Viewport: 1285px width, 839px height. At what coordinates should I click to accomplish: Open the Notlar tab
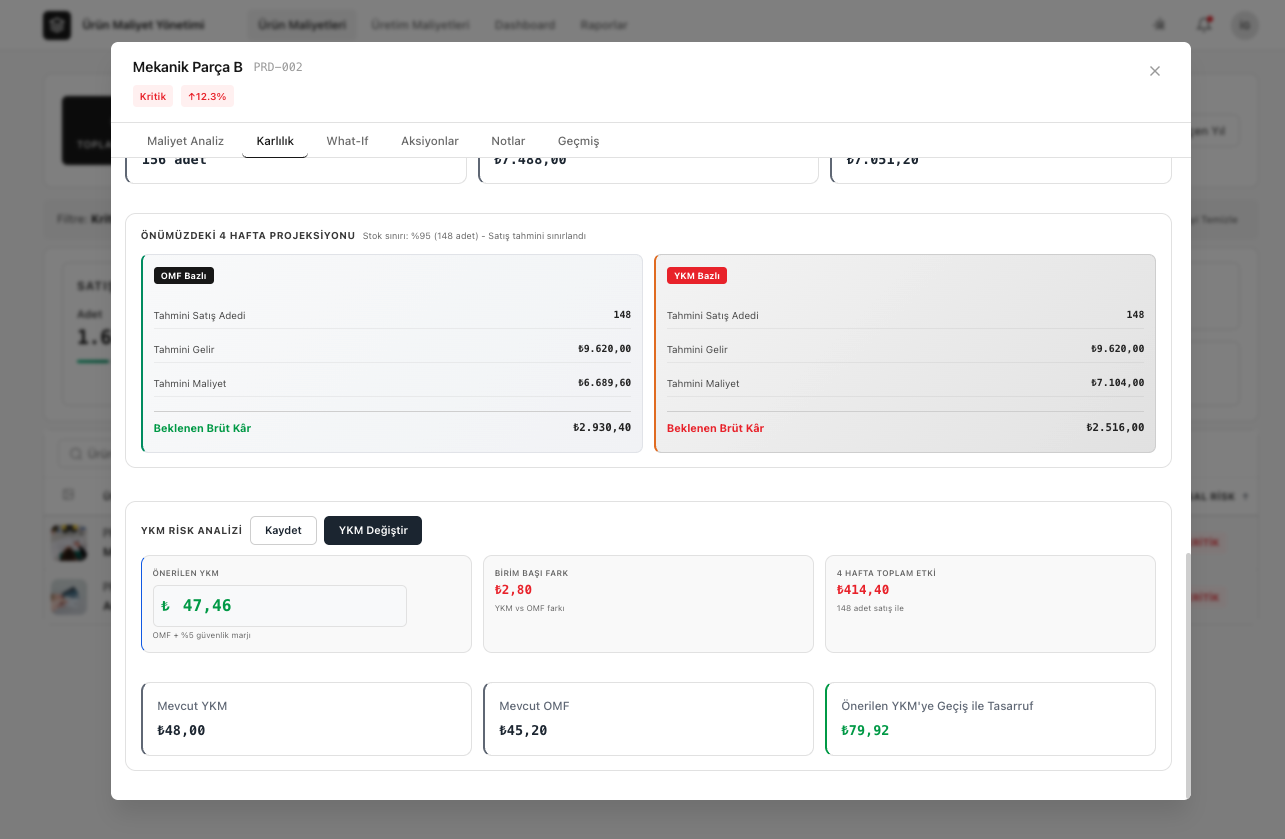[508, 141]
